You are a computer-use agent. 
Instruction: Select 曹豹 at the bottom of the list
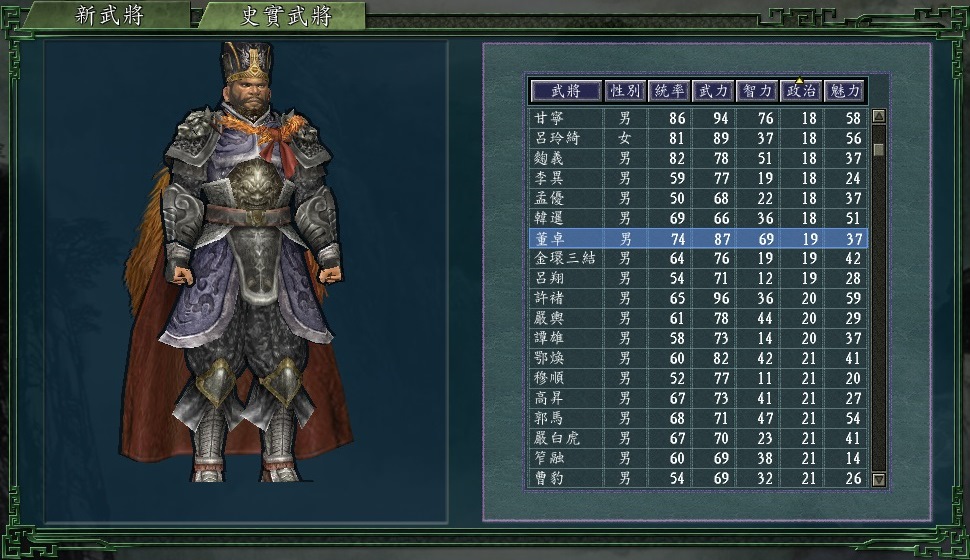pos(698,478)
